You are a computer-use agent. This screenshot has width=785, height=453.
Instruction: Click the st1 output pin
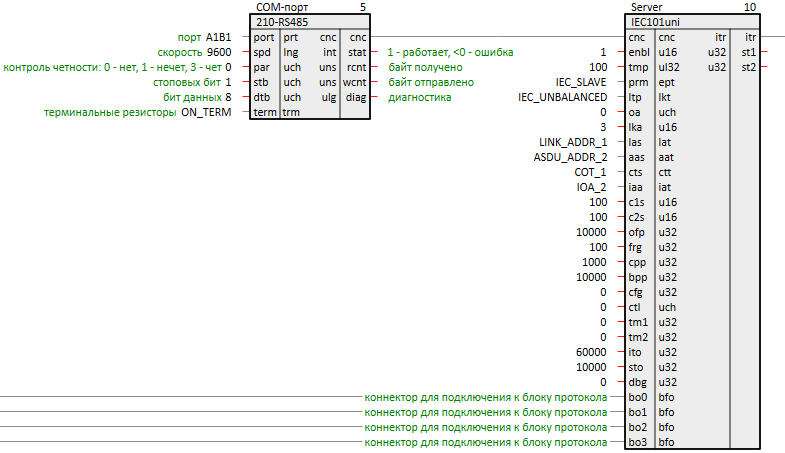[747, 52]
